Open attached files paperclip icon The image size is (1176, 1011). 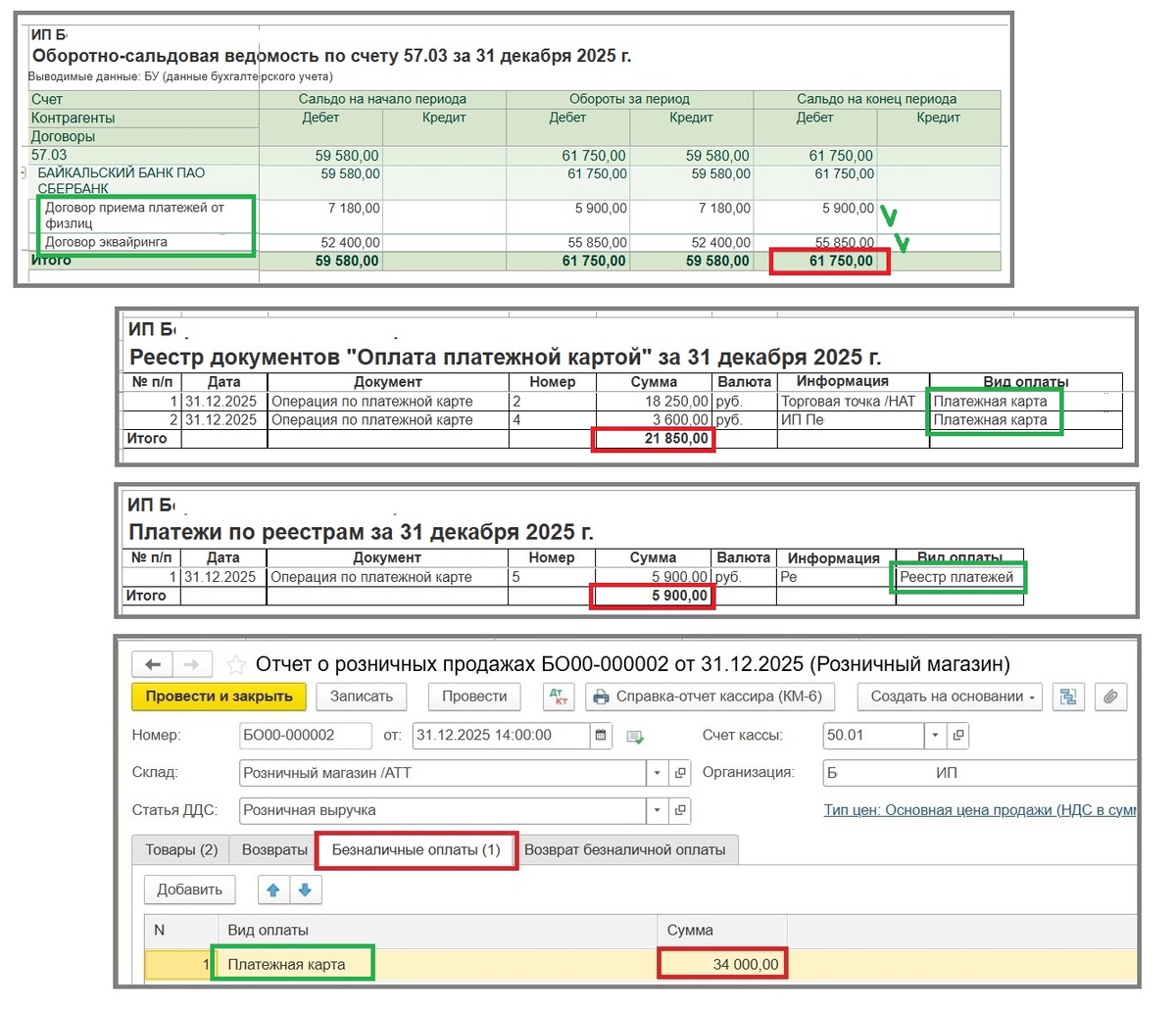tap(1110, 697)
